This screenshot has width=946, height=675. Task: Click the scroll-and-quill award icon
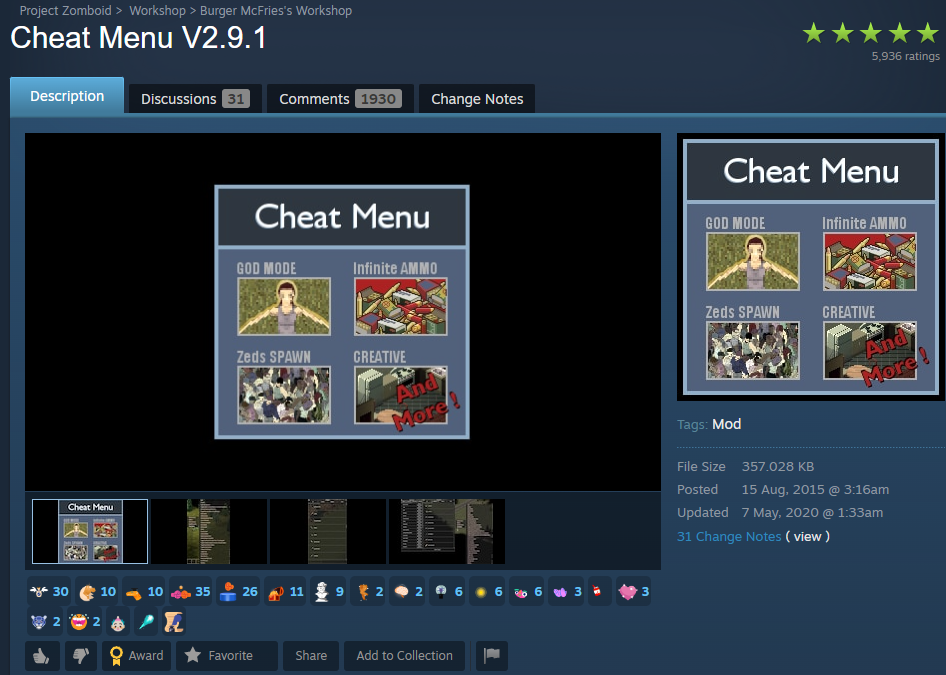click(173, 622)
